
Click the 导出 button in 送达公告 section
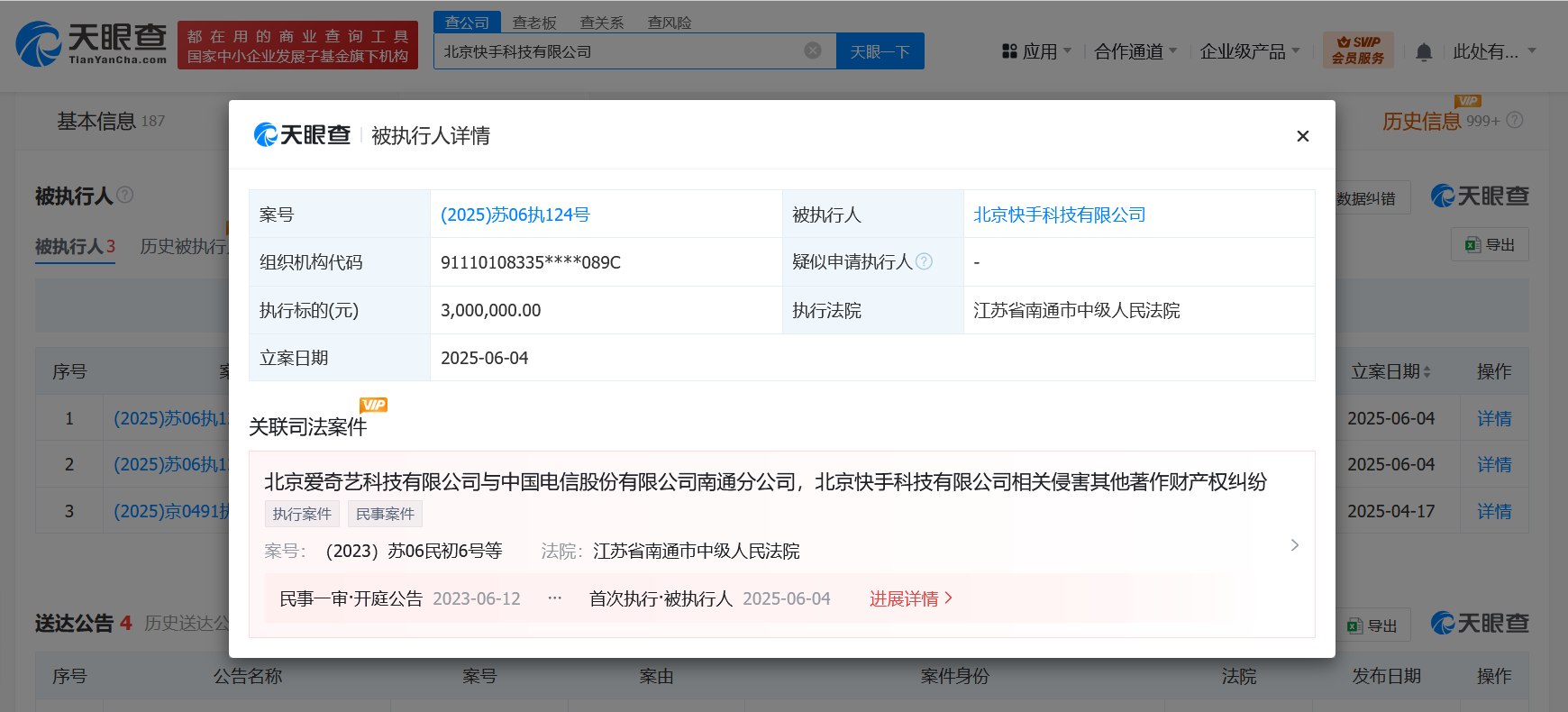1373,625
